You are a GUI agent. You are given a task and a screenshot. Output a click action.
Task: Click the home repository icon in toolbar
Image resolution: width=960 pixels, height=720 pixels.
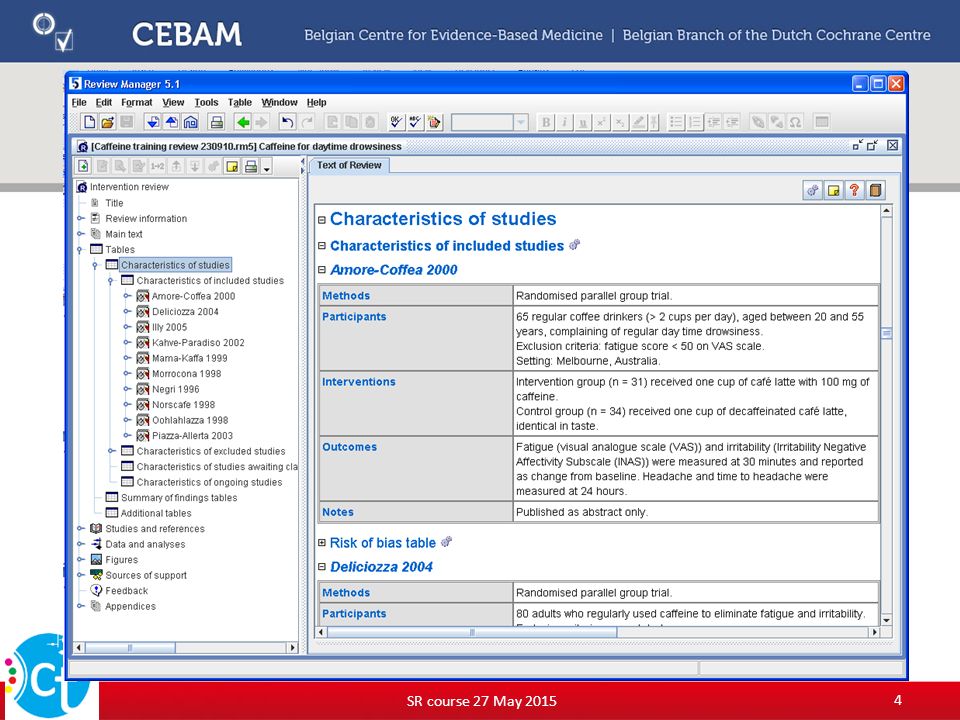pos(190,122)
